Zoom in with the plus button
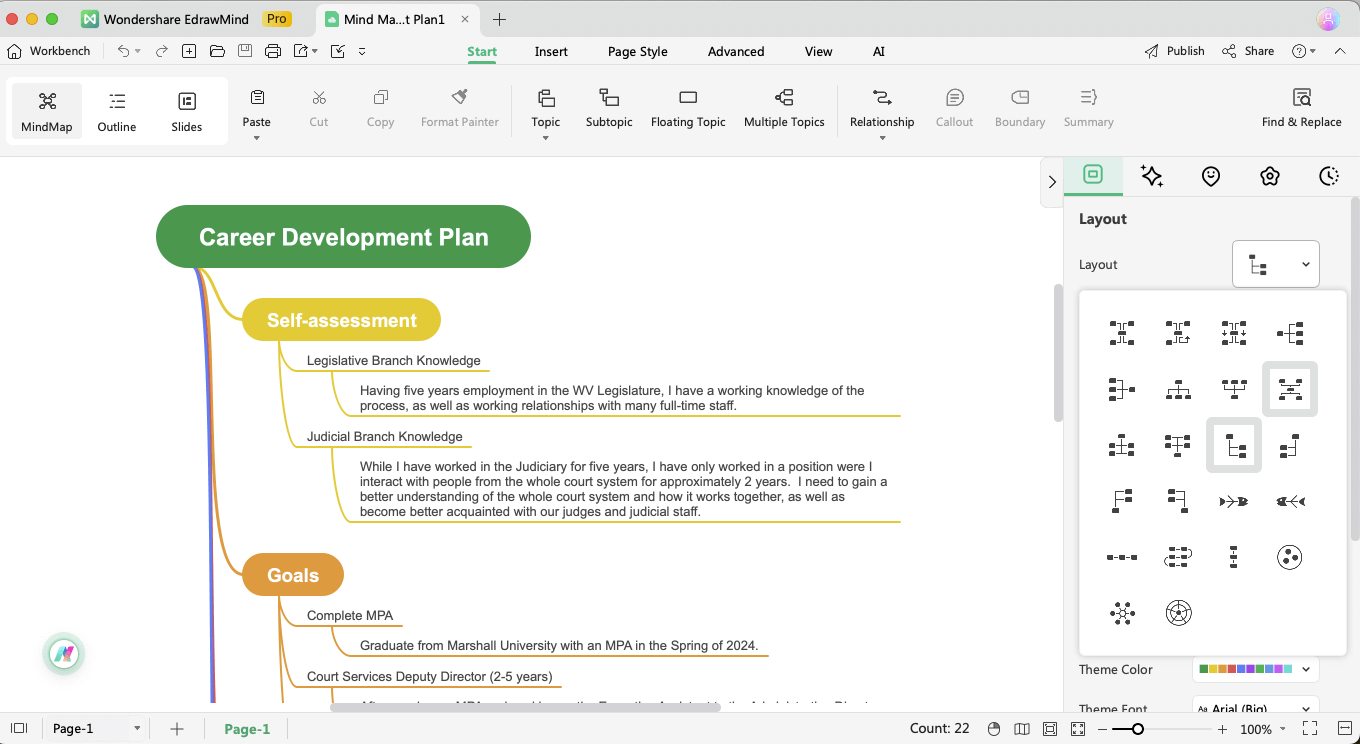Viewport: 1360px width, 744px height. [x=1222, y=729]
